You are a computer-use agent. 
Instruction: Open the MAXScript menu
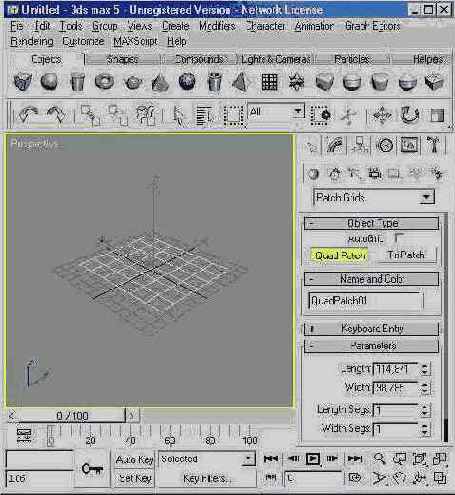(135, 41)
